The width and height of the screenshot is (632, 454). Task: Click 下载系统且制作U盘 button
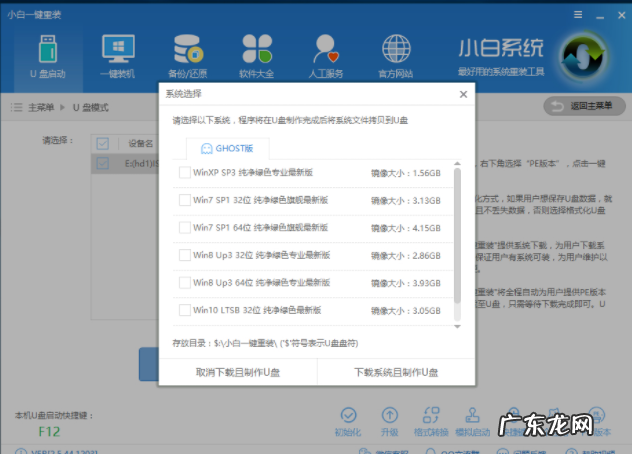pos(396,372)
